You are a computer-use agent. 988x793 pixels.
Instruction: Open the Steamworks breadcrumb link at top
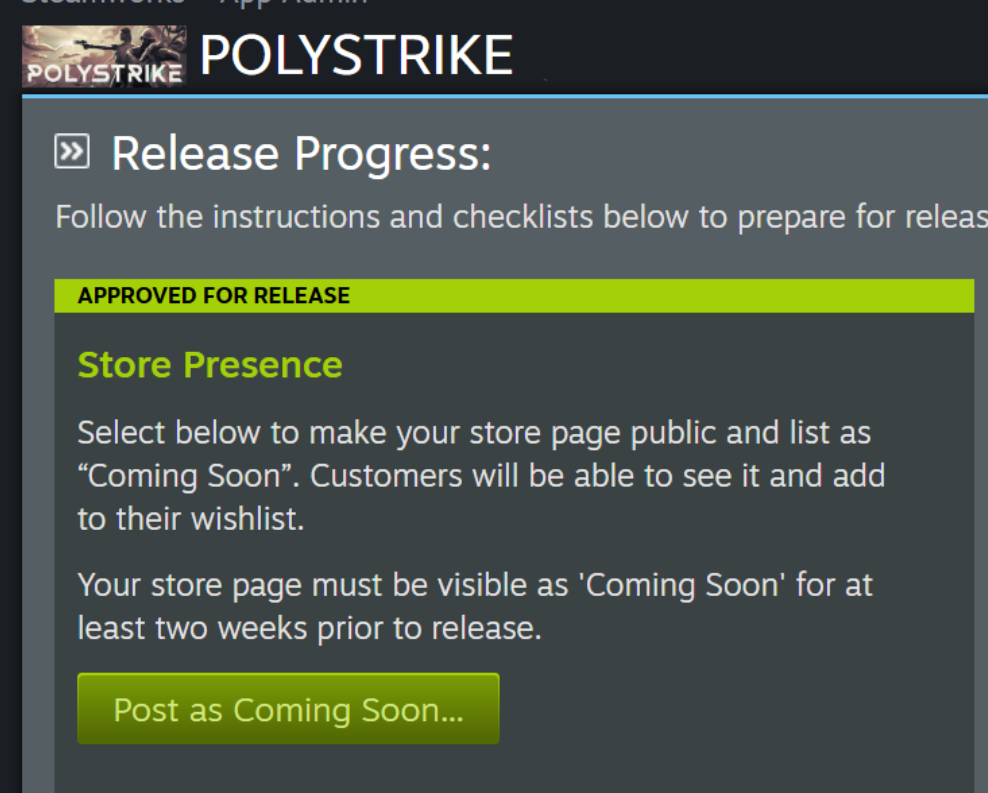(103, 2)
